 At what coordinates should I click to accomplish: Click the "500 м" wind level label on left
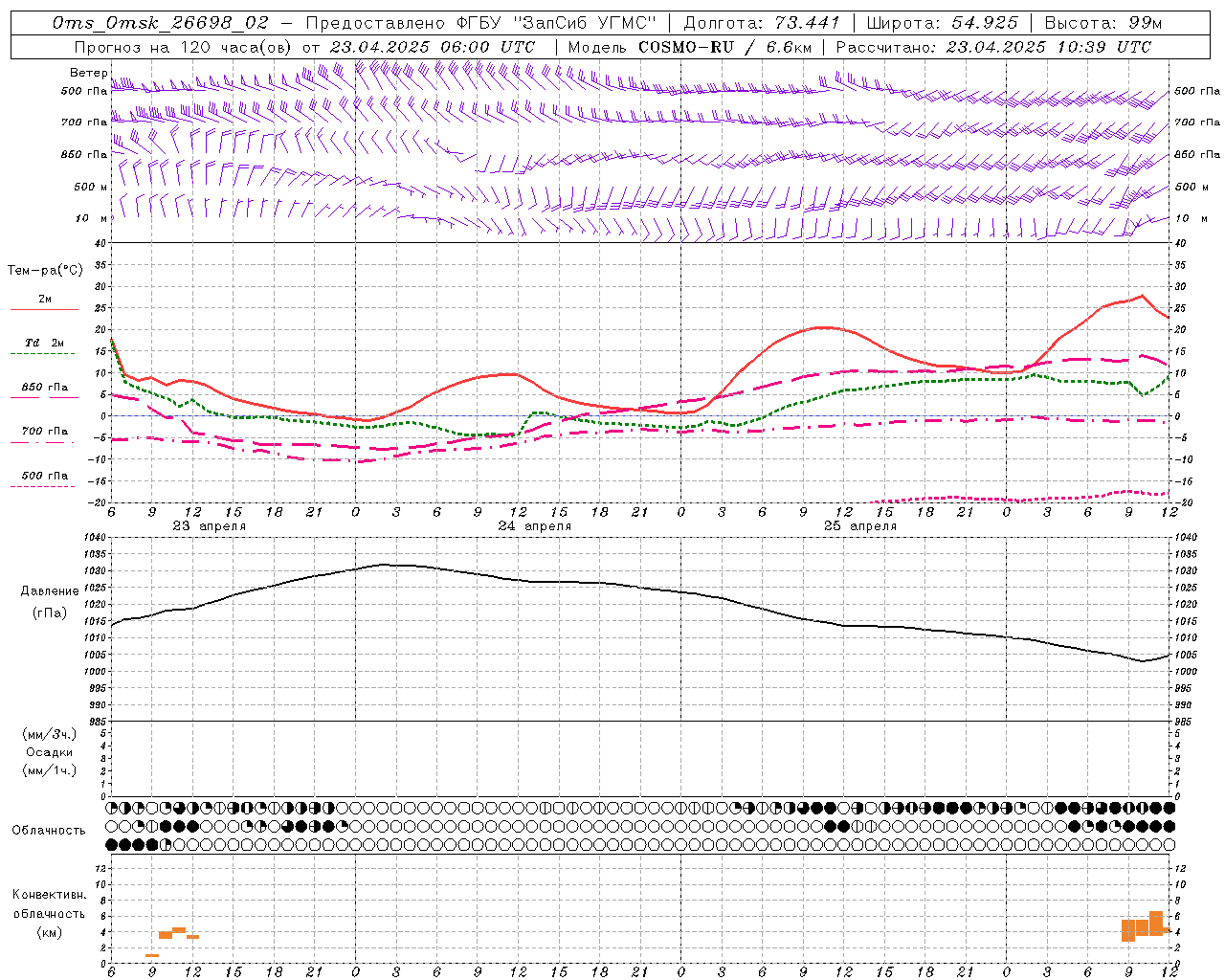tap(91, 187)
